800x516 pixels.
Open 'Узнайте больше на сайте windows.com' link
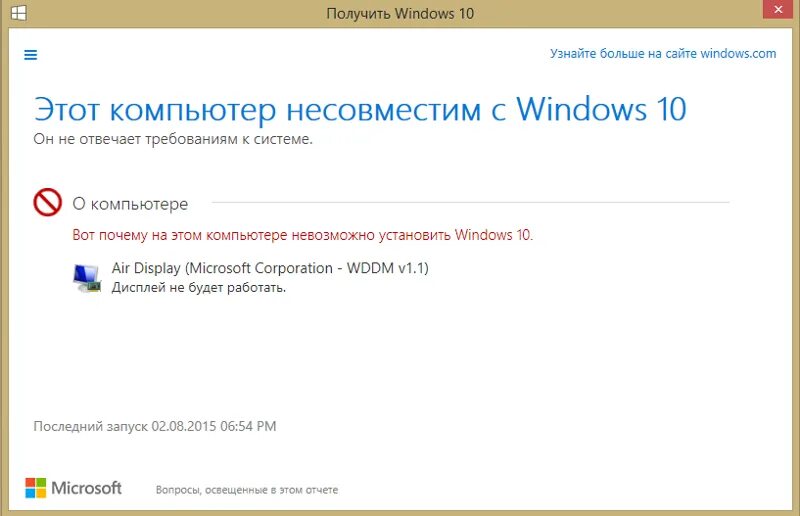[663, 54]
